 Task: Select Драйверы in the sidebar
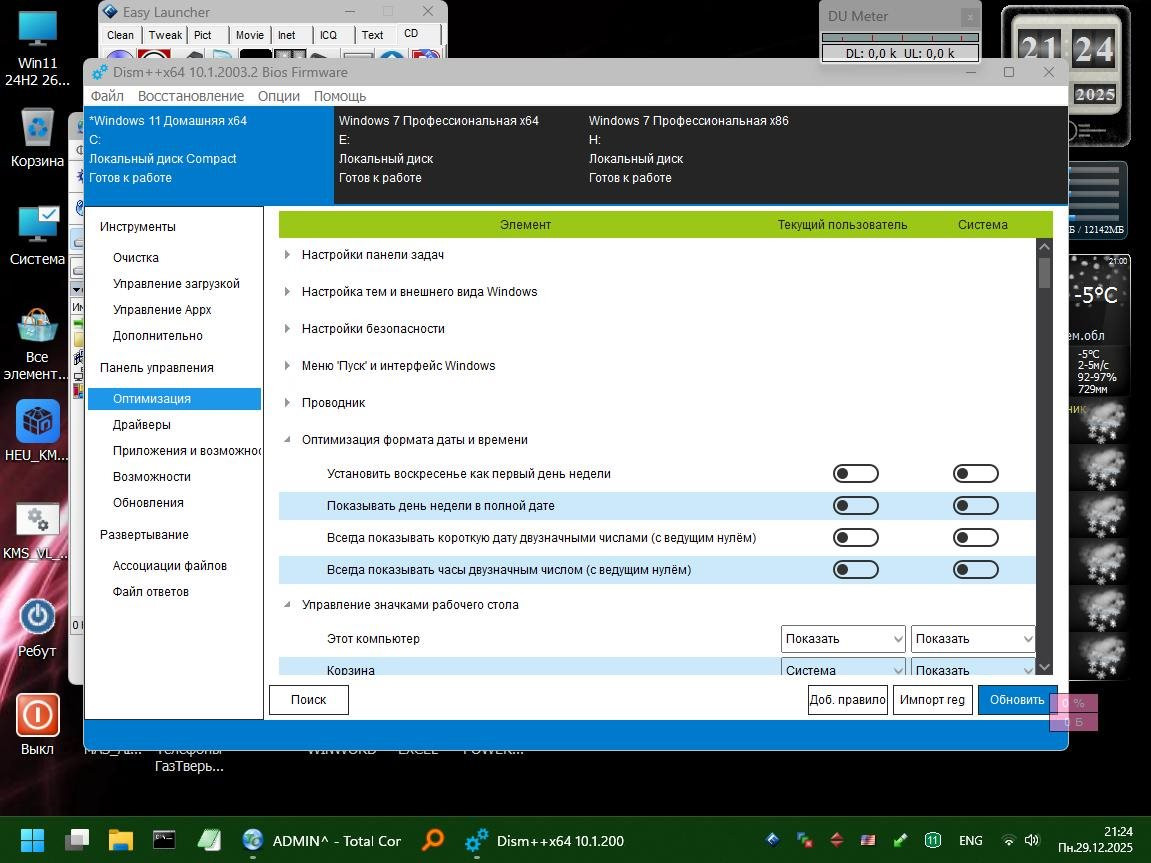coord(142,424)
